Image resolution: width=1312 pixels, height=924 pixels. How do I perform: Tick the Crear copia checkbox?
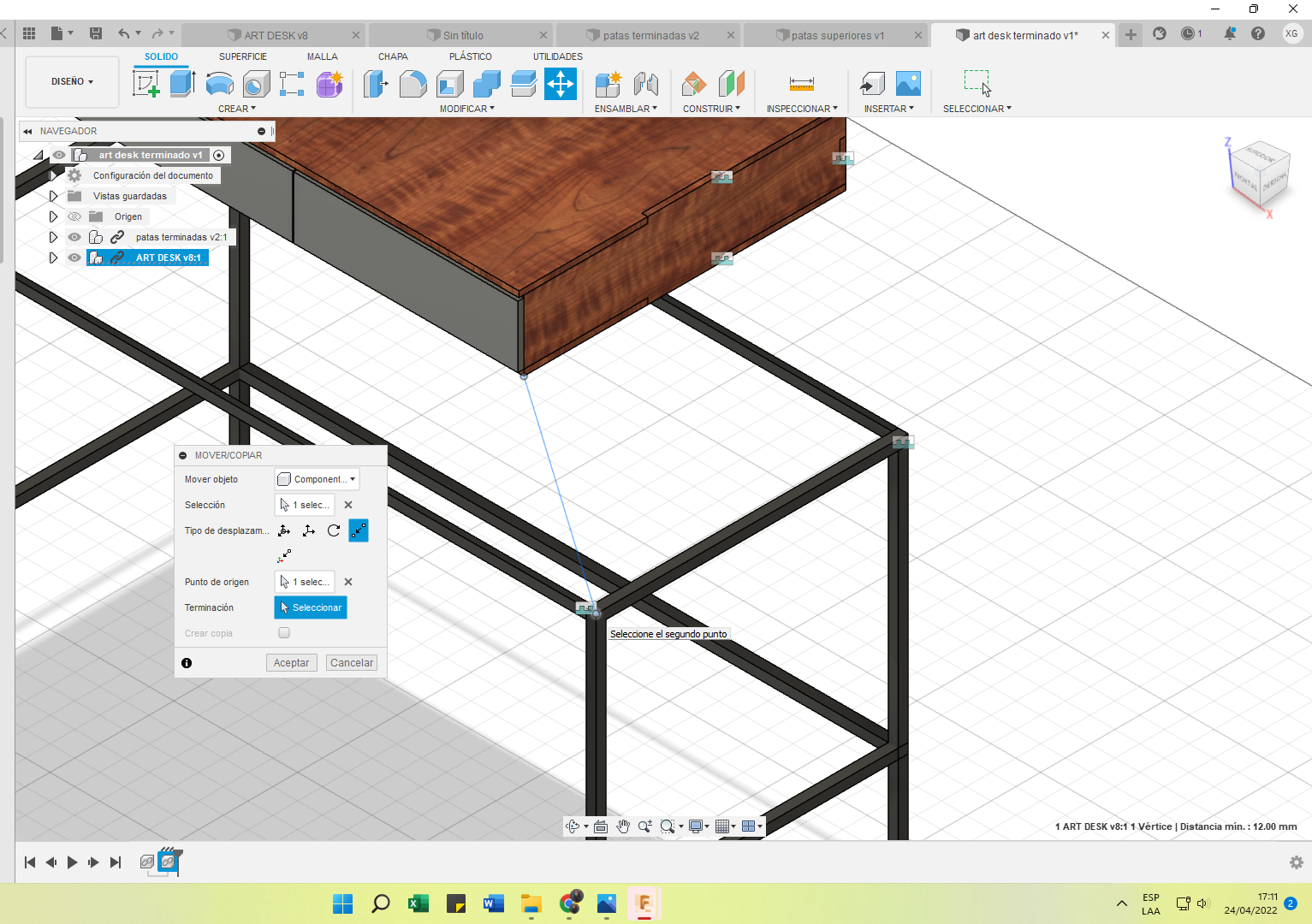pos(284,633)
